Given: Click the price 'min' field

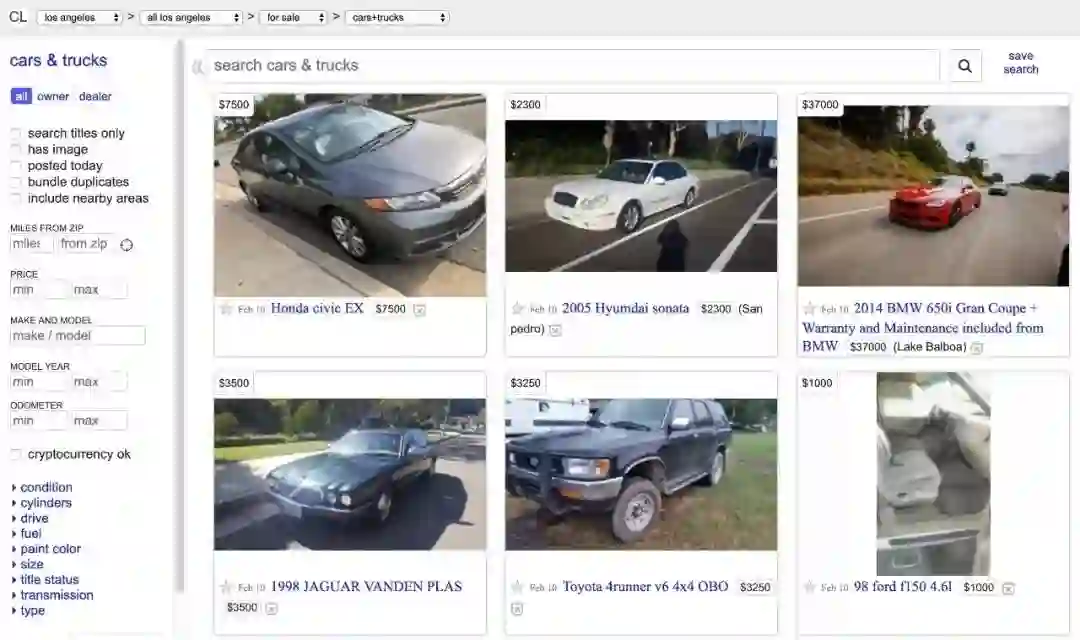Looking at the screenshot, I should [x=39, y=290].
